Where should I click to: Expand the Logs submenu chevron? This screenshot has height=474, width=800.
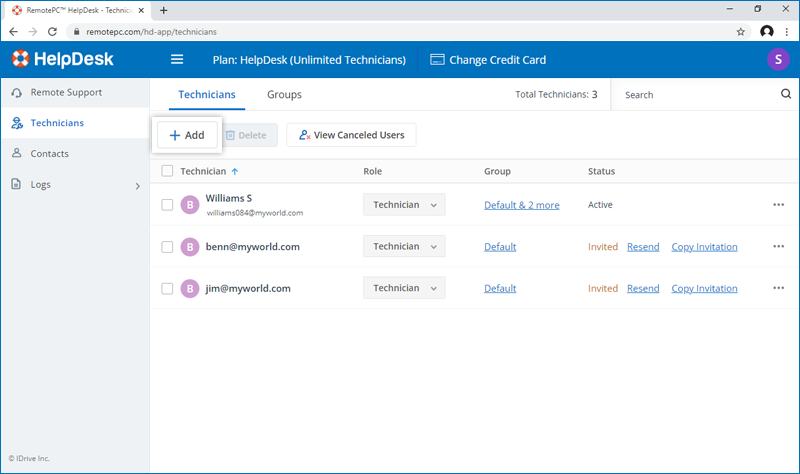(137, 186)
